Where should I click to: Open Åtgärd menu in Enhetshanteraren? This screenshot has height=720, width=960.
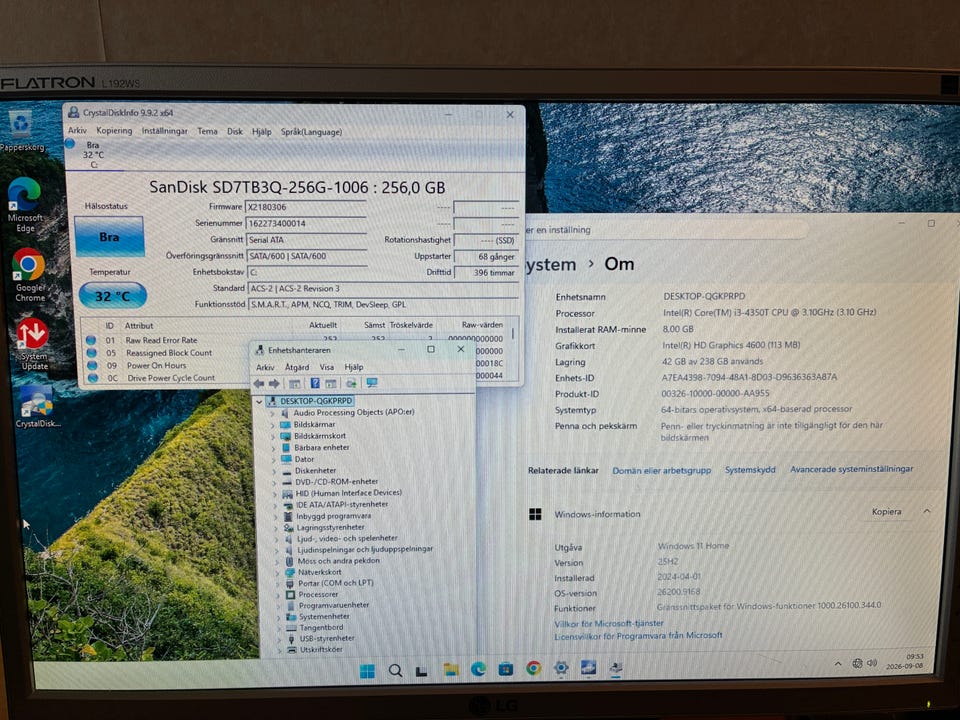point(297,367)
